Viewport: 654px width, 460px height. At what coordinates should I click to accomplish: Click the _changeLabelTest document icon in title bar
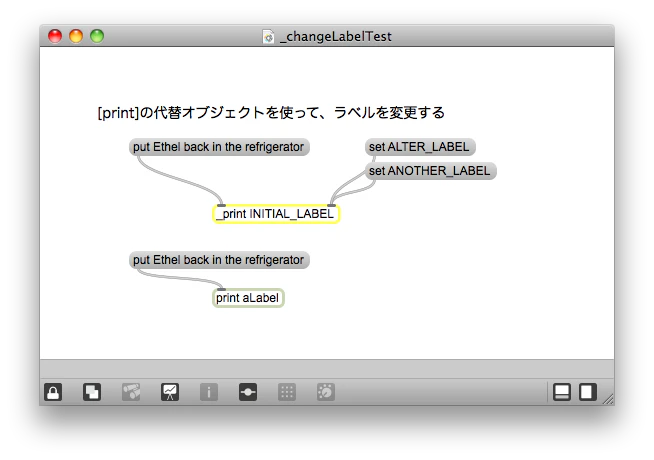(268, 37)
